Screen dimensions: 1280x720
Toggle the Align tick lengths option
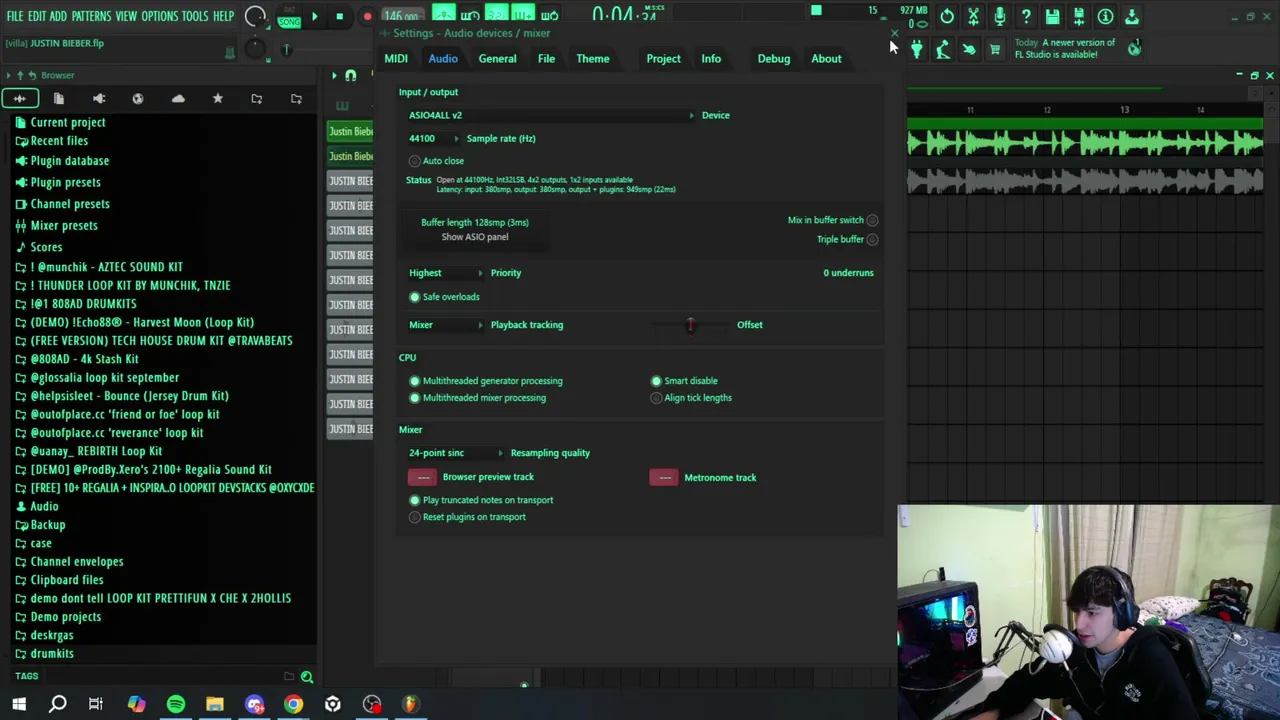[691, 398]
